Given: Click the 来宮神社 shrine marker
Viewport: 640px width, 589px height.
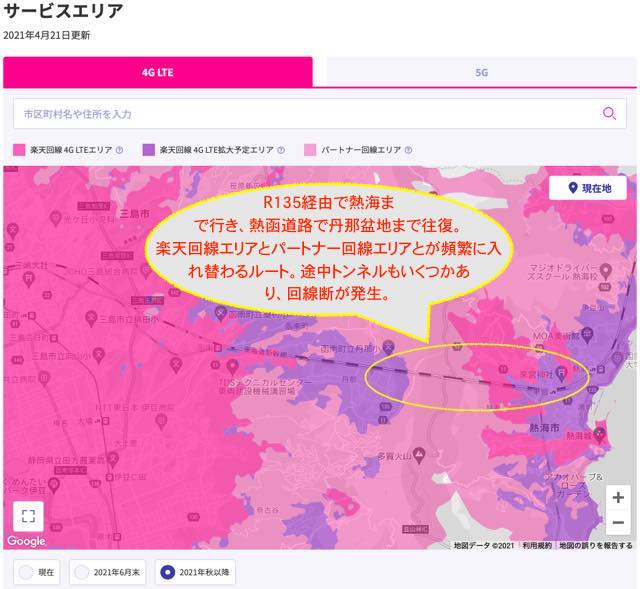Looking at the screenshot, I should (562, 373).
